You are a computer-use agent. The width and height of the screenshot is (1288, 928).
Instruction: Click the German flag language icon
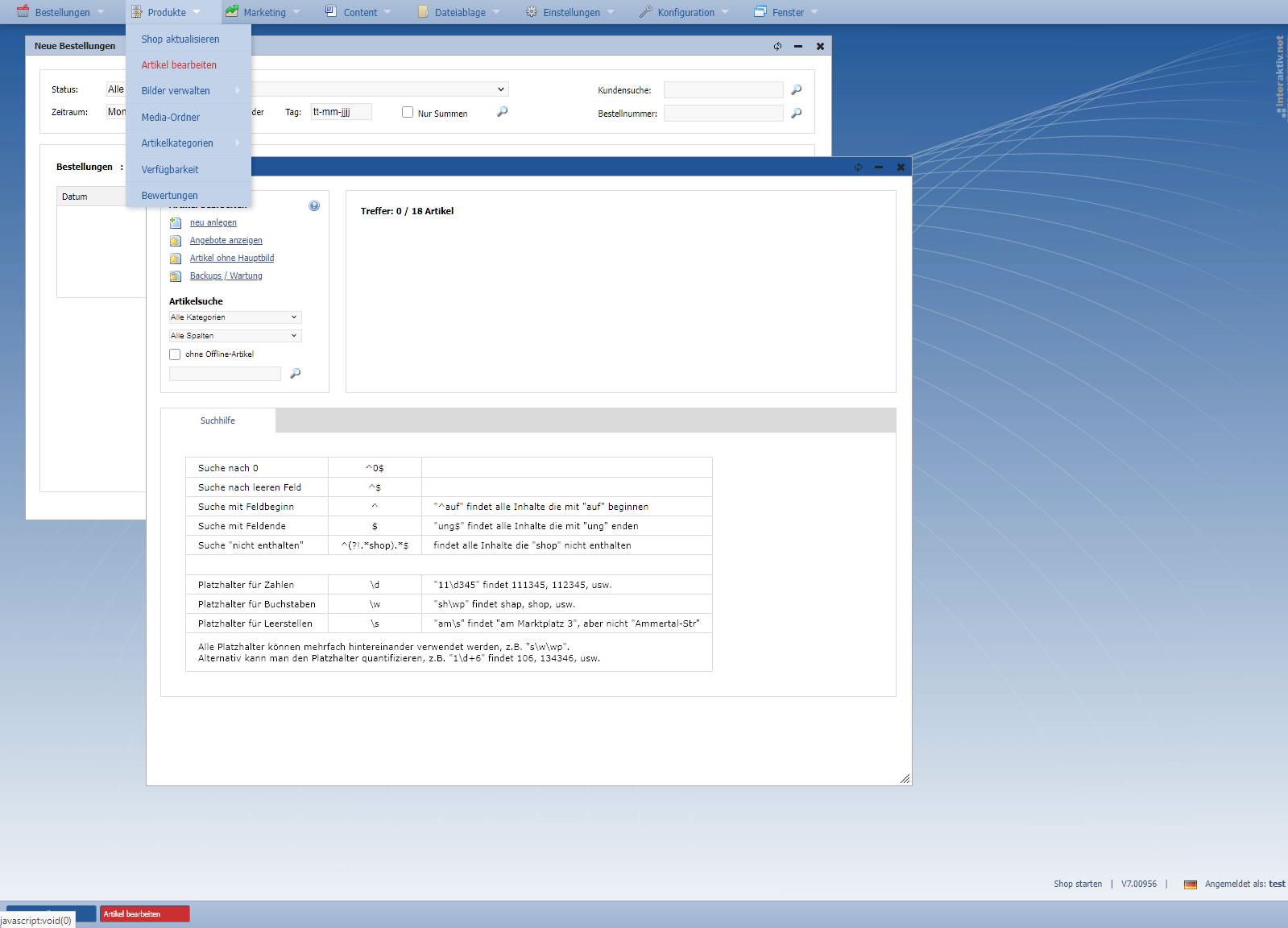[x=1190, y=884]
